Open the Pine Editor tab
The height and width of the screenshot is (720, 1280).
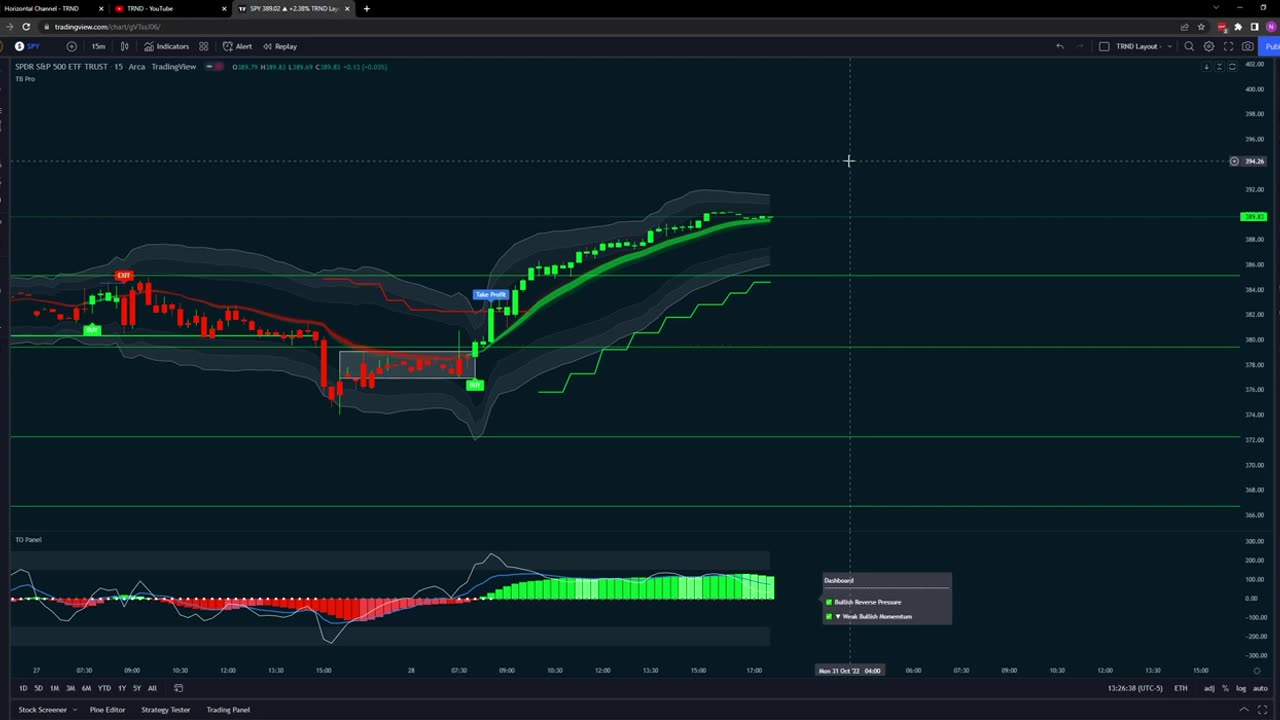tap(107, 710)
